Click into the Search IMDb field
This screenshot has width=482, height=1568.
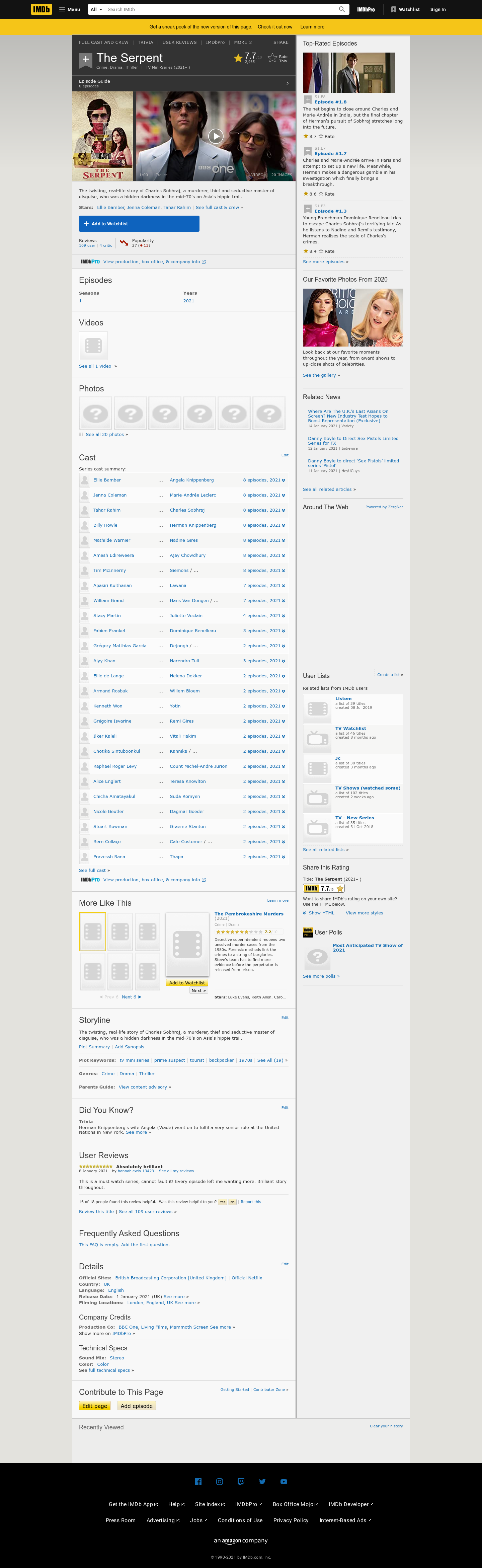pos(219,9)
